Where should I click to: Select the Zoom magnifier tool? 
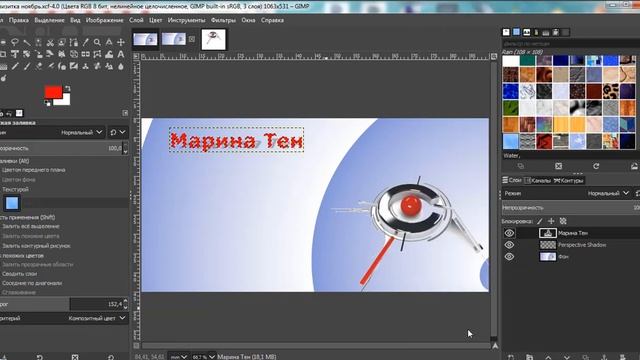pyautogui.click(x=97, y=42)
